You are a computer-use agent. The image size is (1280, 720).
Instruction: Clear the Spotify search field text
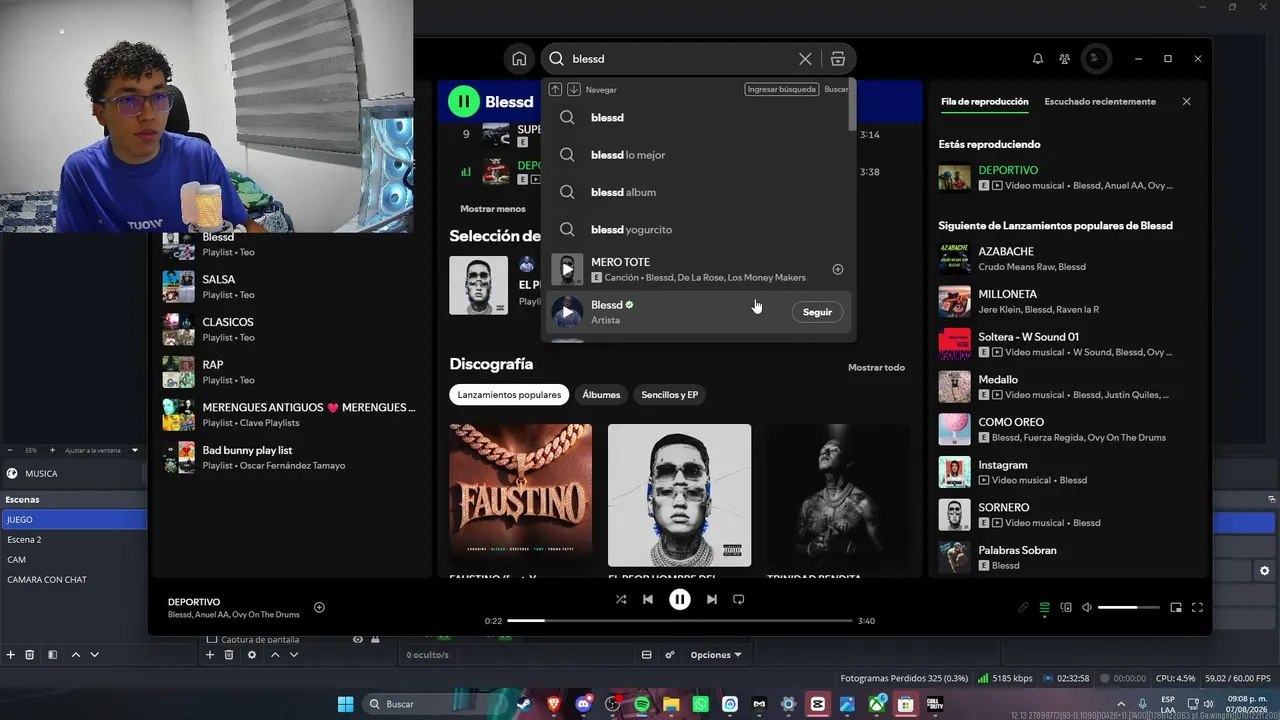point(805,59)
